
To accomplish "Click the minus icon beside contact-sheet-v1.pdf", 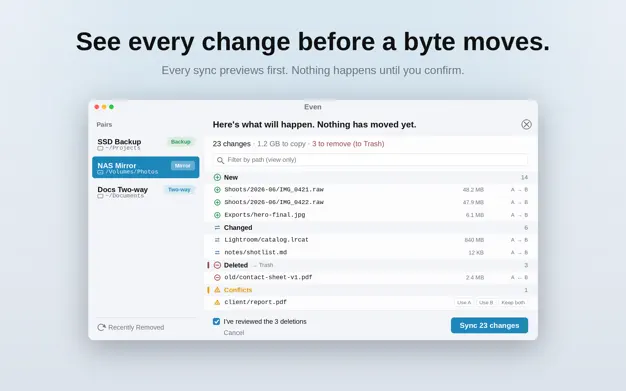I will (217, 278).
